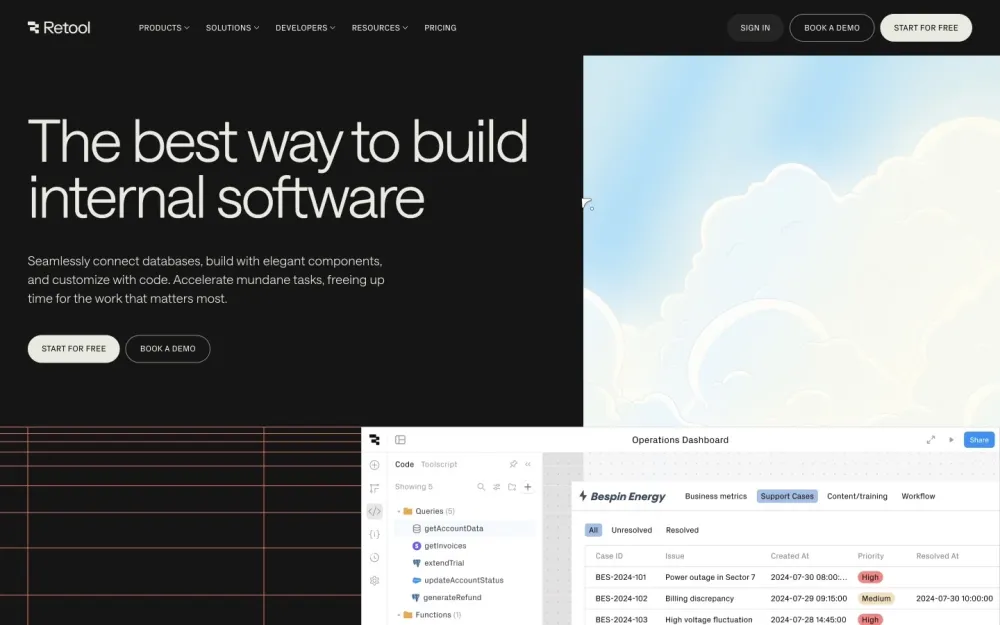Open the State inspector {} icon
Screen dimensions: 1000x625
point(374,534)
